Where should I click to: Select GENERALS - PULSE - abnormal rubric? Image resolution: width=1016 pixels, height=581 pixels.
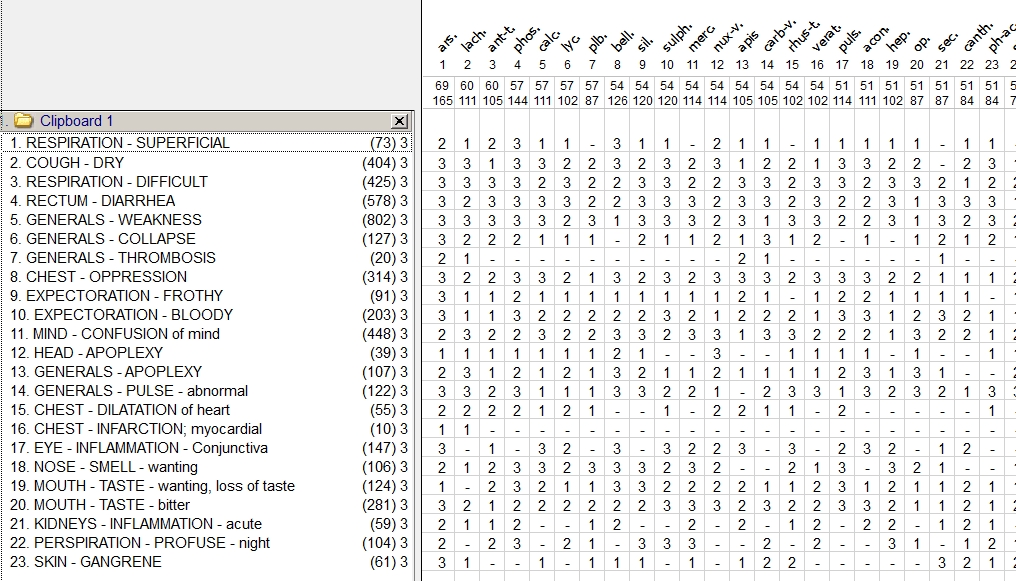[207, 391]
